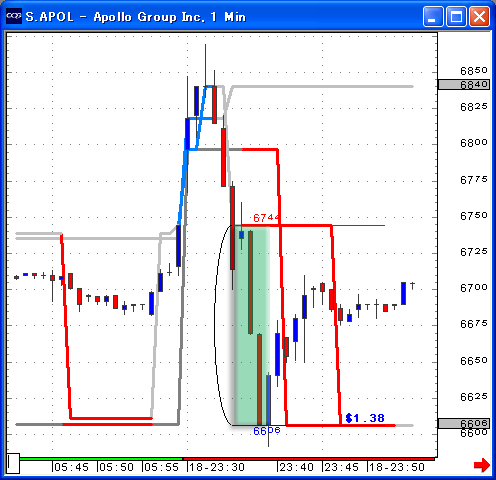Viewport: 496px width, 480px height.
Task: Click the 05:55 time axis label
Action: [161, 467]
